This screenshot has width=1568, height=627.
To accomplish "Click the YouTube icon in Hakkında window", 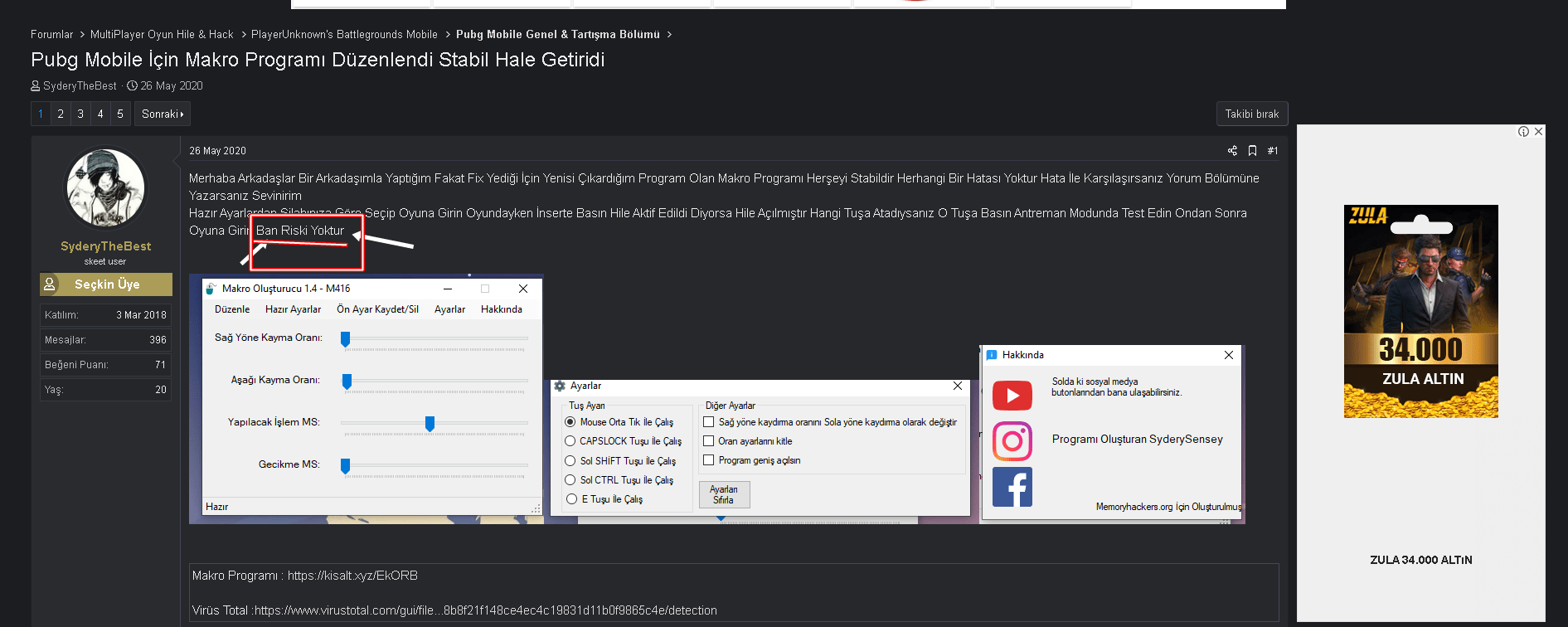I will click(1012, 396).
